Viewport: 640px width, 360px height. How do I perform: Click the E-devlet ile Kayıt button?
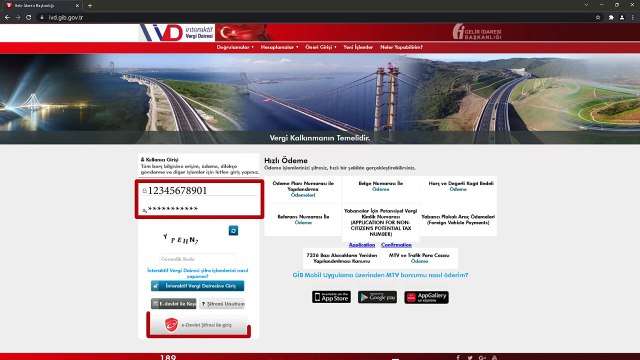173,304
